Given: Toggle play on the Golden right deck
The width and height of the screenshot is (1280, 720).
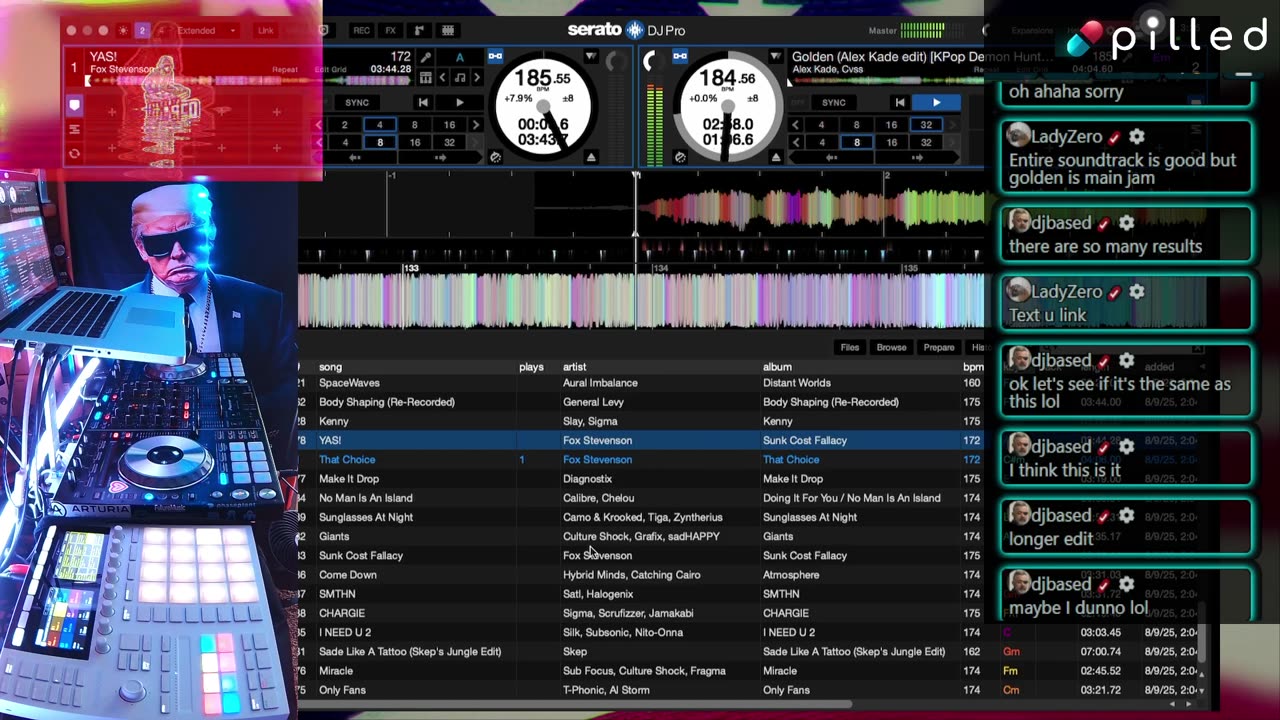Looking at the screenshot, I should click(x=937, y=102).
